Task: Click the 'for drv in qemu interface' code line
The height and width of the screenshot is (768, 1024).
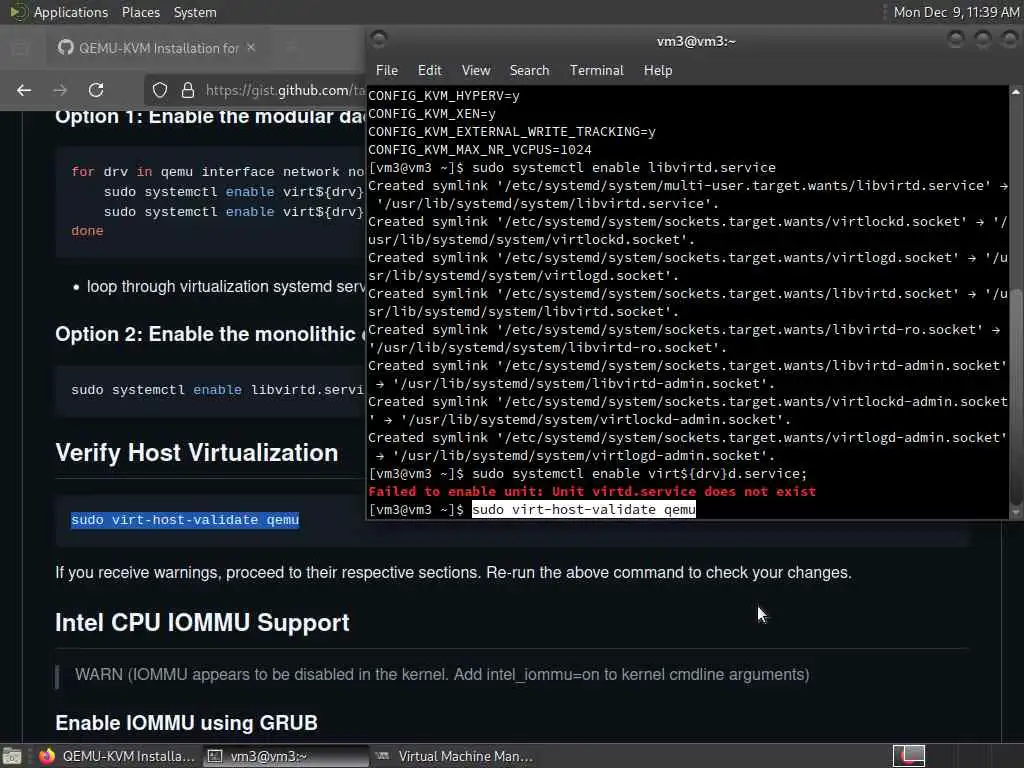Action: point(217,172)
